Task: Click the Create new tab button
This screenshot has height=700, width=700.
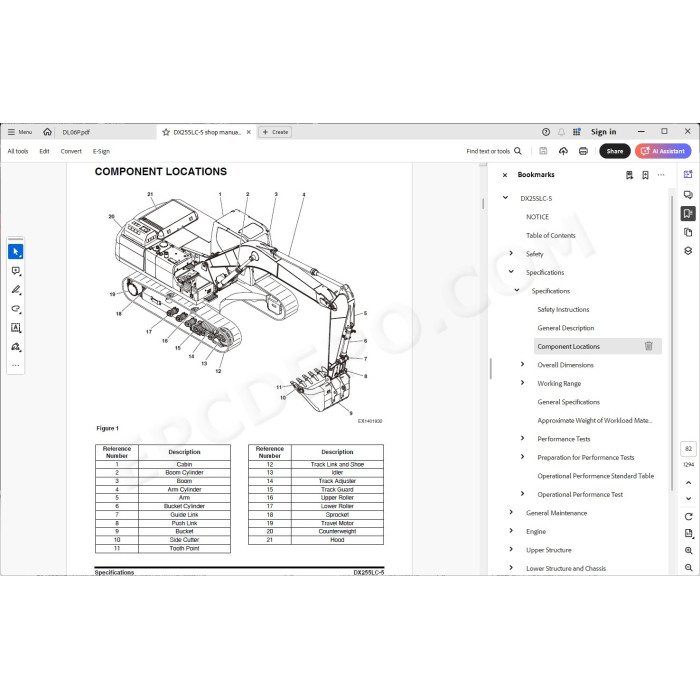Action: 275,132
